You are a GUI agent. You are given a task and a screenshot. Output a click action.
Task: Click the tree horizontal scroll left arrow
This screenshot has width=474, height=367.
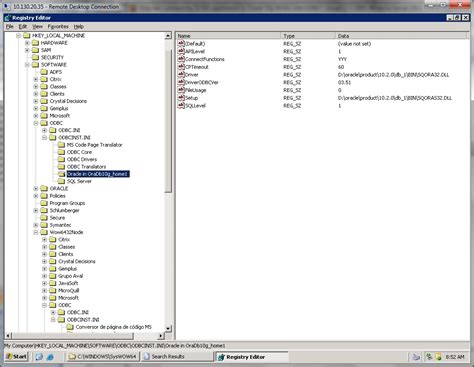(x=8, y=336)
